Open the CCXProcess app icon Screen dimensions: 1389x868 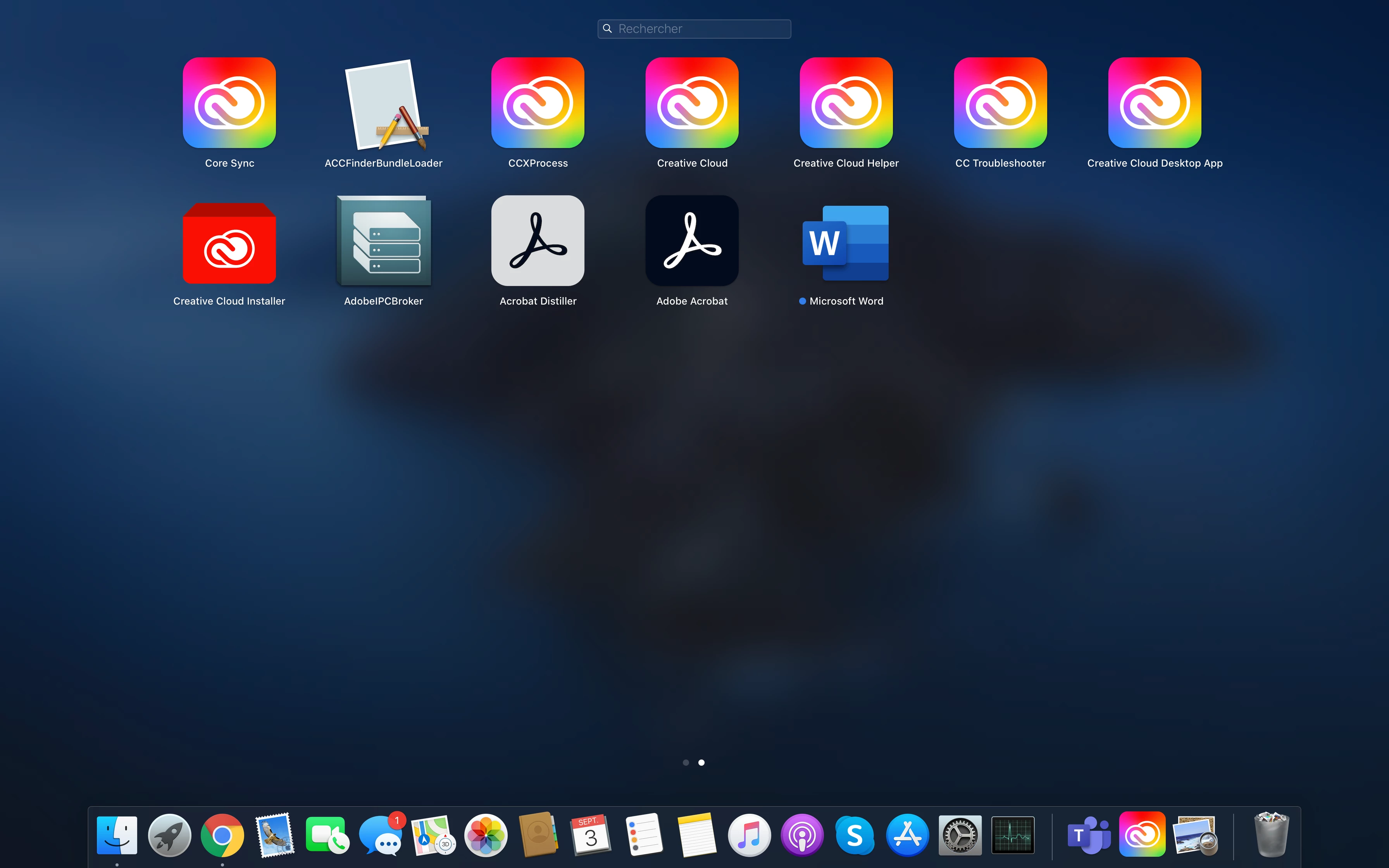click(x=538, y=103)
